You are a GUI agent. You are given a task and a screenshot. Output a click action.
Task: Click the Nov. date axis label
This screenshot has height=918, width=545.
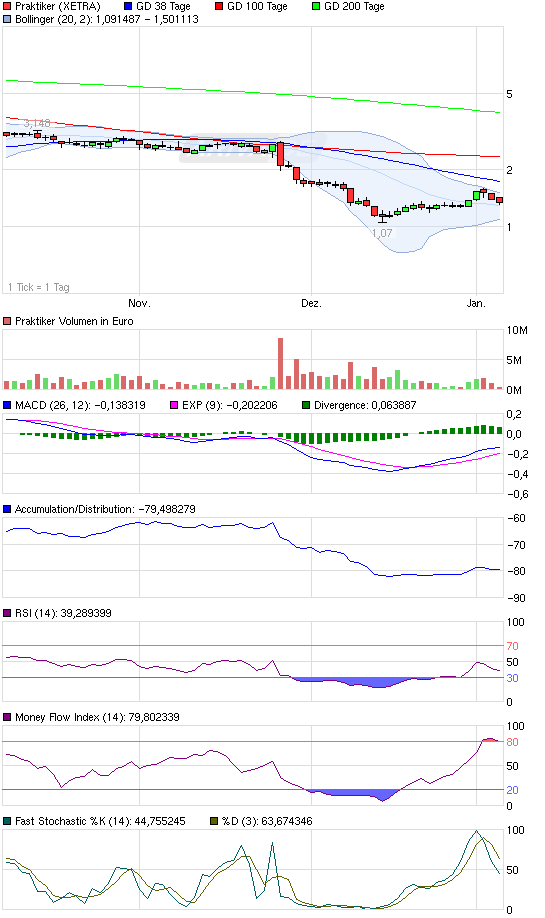tap(139, 303)
